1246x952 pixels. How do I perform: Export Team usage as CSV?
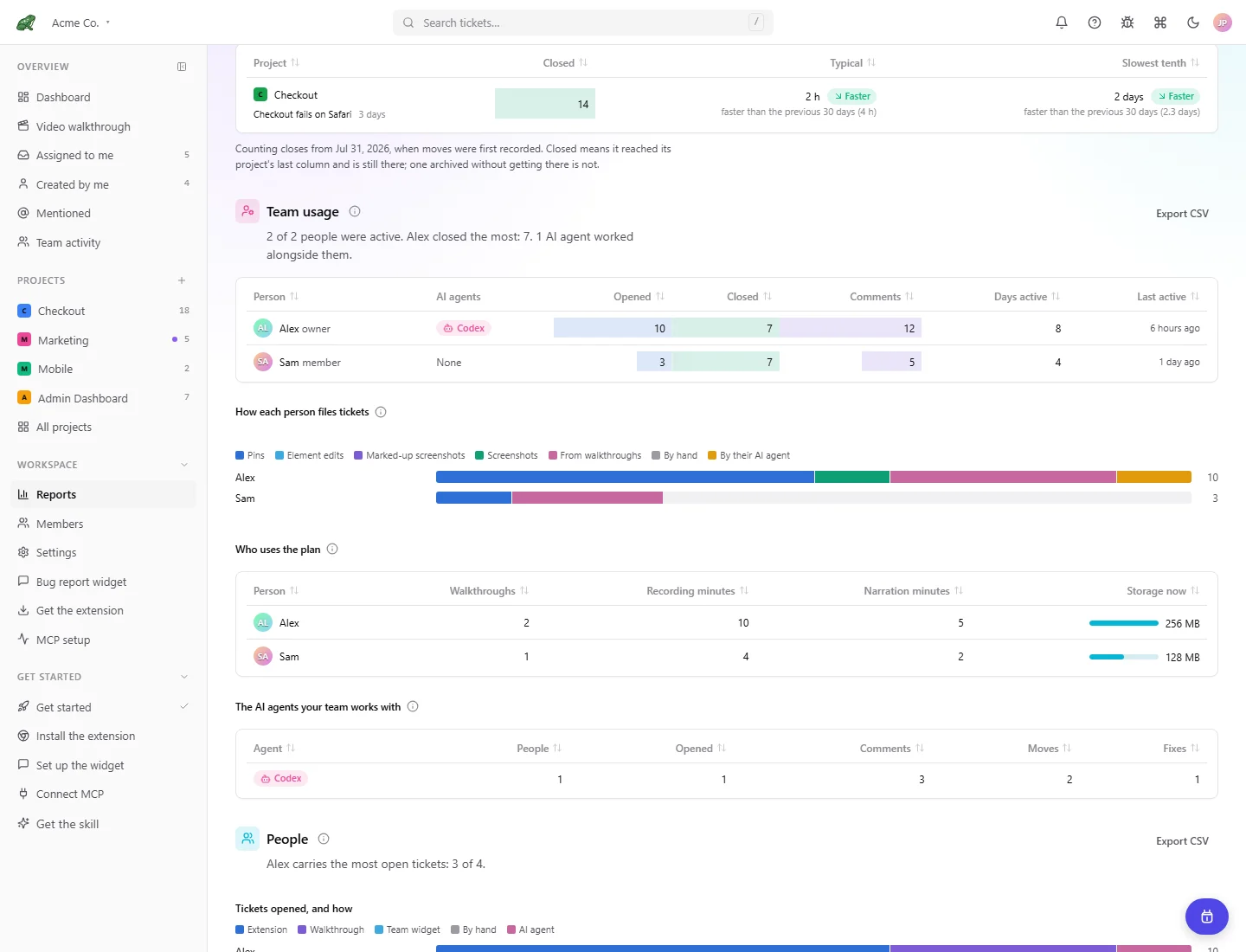point(1182,214)
